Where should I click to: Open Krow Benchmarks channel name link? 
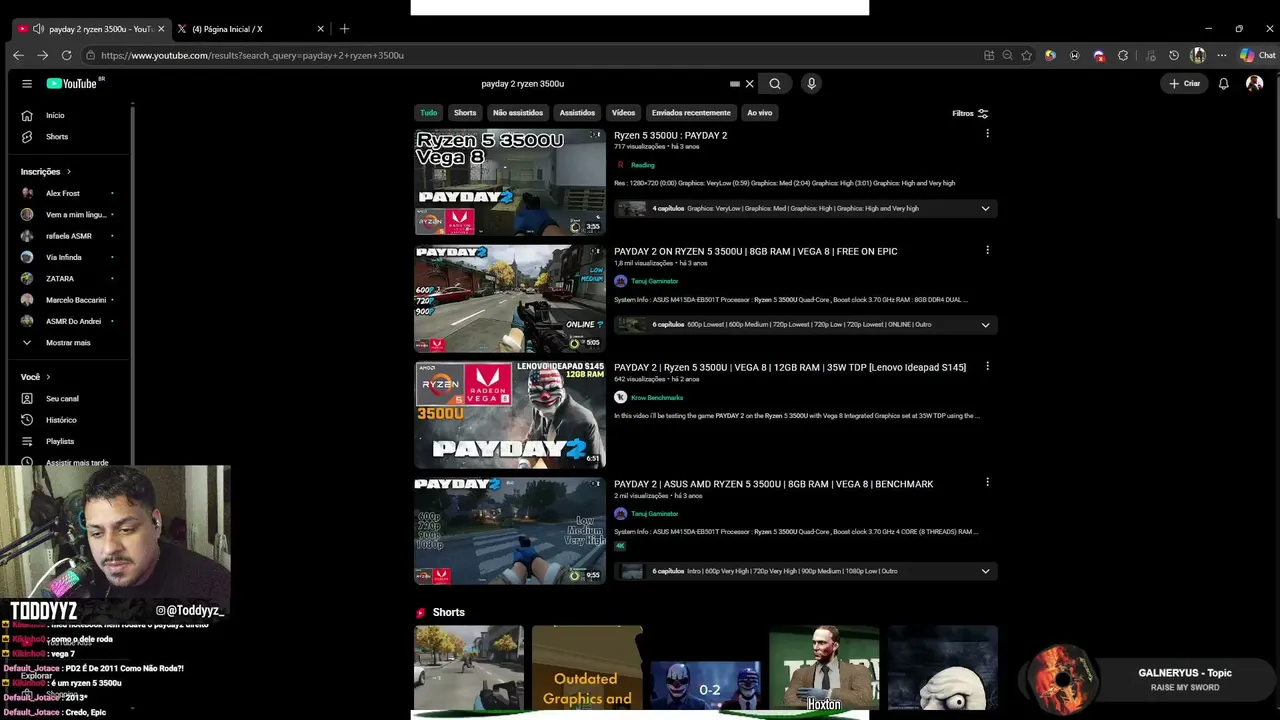pos(657,398)
